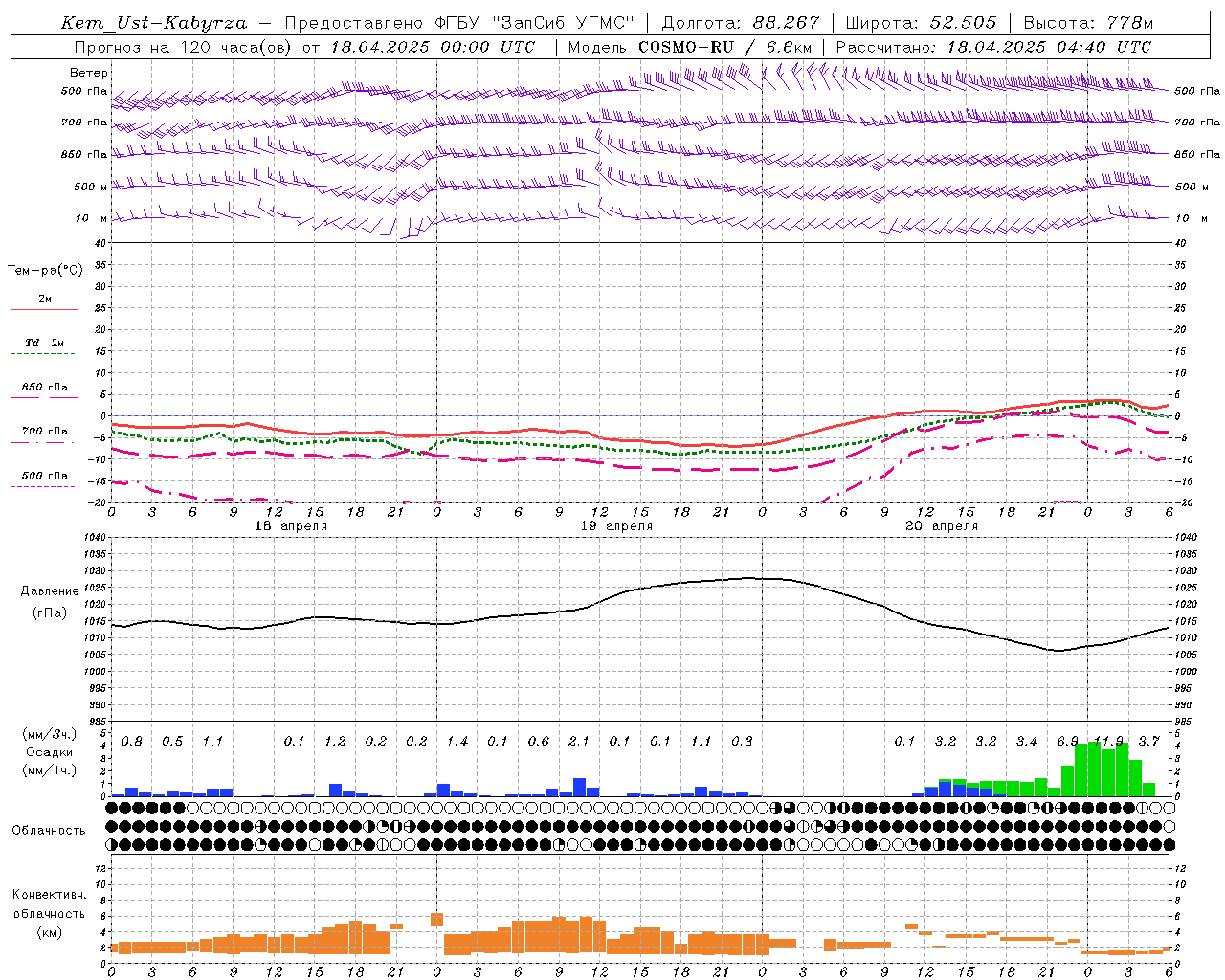Viewport: 1225px width, 980px height.
Task: Click the 'Td 2м' dew point legend label
Action: pos(44,343)
